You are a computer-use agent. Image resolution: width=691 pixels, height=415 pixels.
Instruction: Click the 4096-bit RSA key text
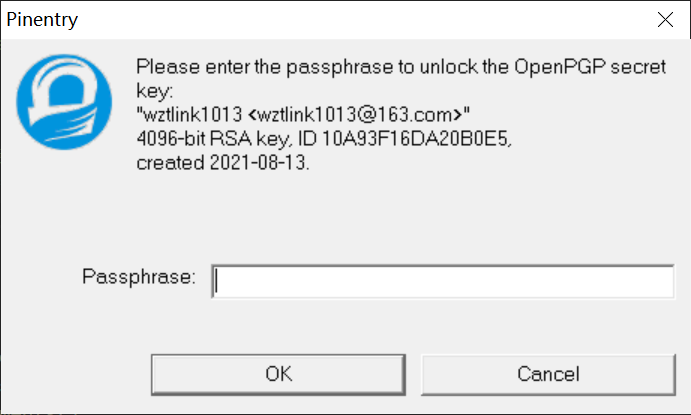213,139
